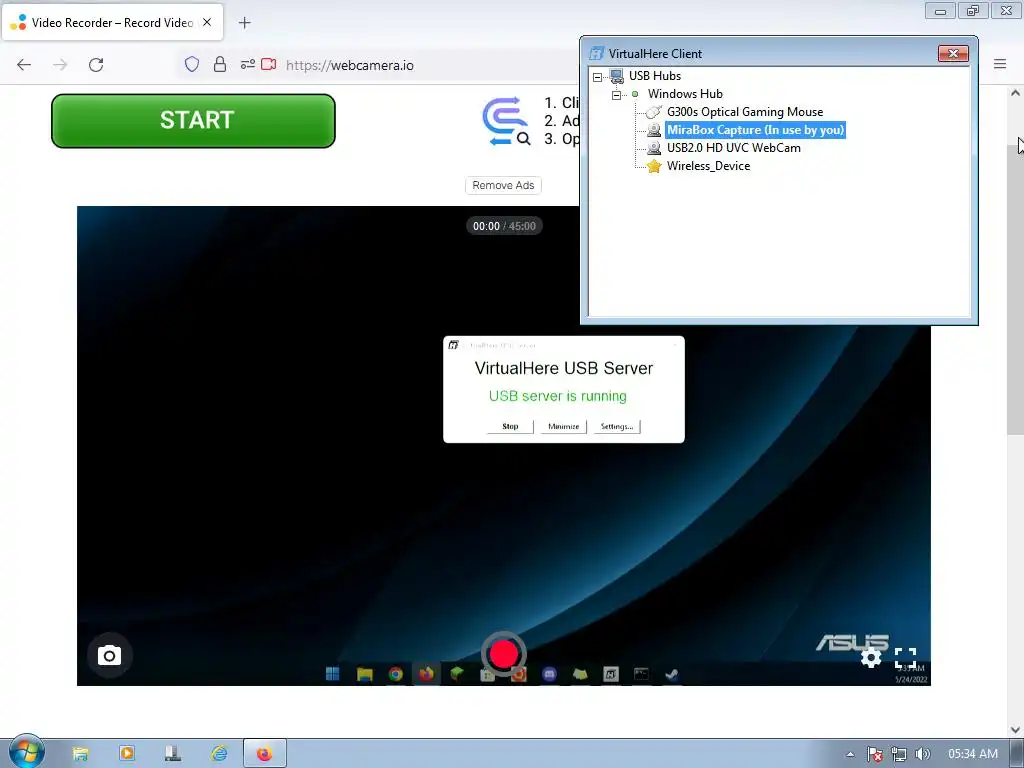Click the 05:34 AM taskbar clock

point(973,754)
